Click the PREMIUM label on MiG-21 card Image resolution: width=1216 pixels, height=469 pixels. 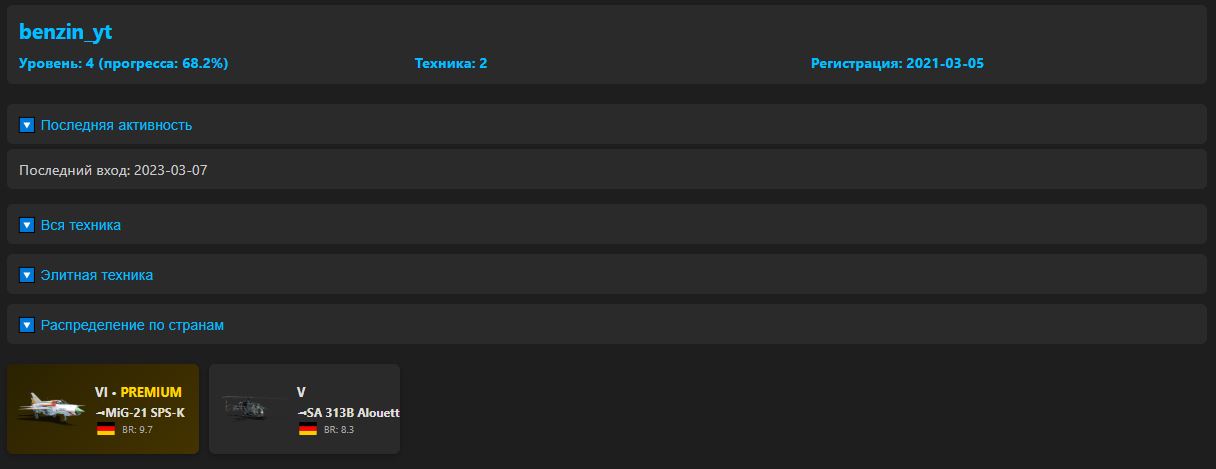click(151, 392)
